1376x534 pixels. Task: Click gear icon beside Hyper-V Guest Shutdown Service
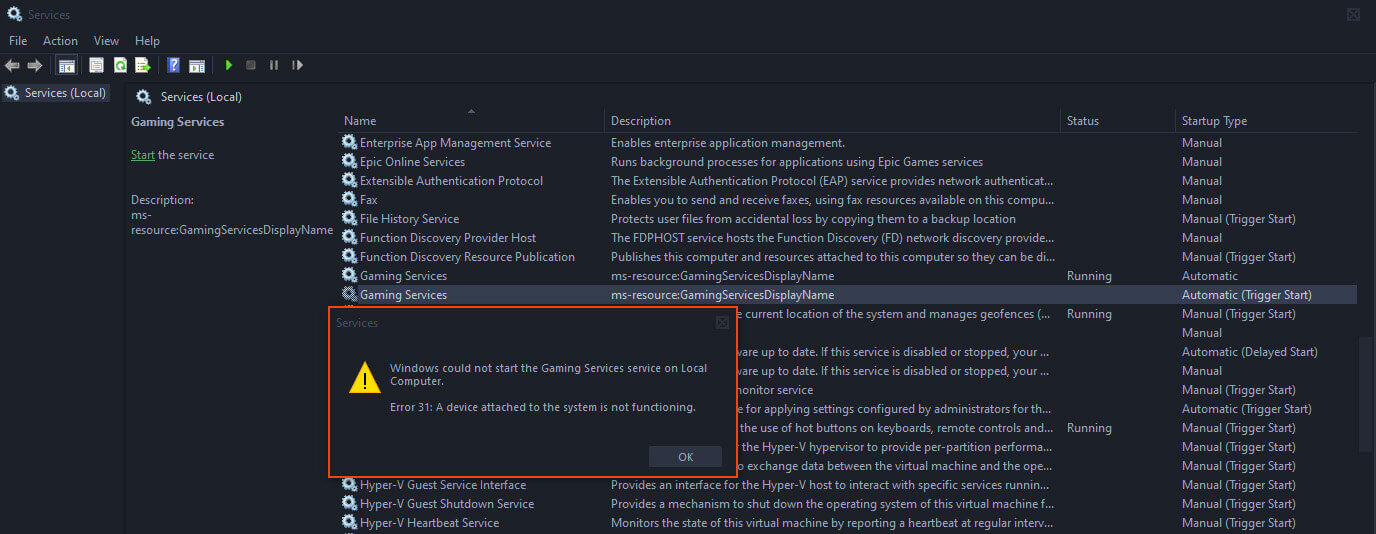click(x=349, y=504)
